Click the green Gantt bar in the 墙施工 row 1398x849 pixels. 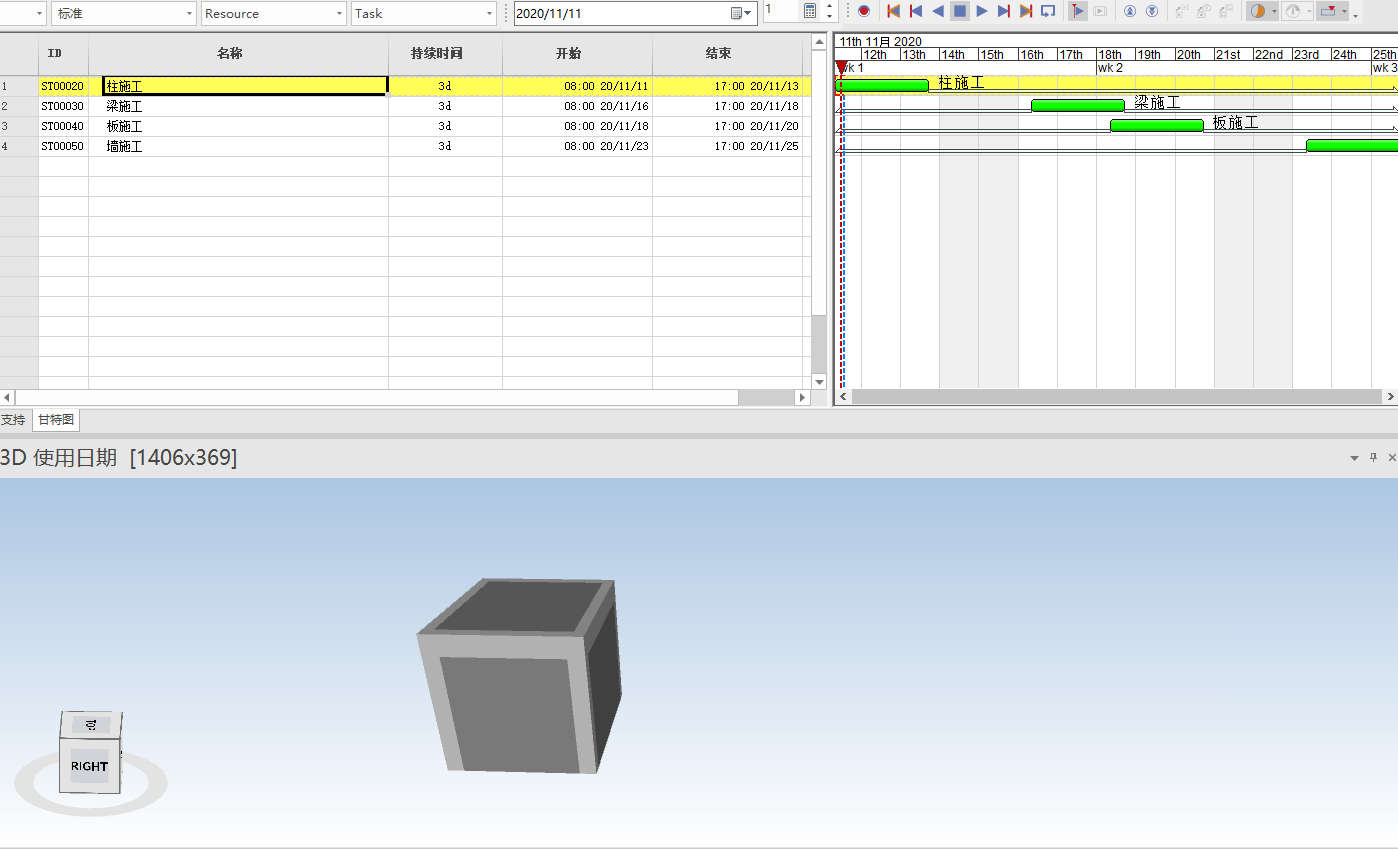tap(1352, 145)
